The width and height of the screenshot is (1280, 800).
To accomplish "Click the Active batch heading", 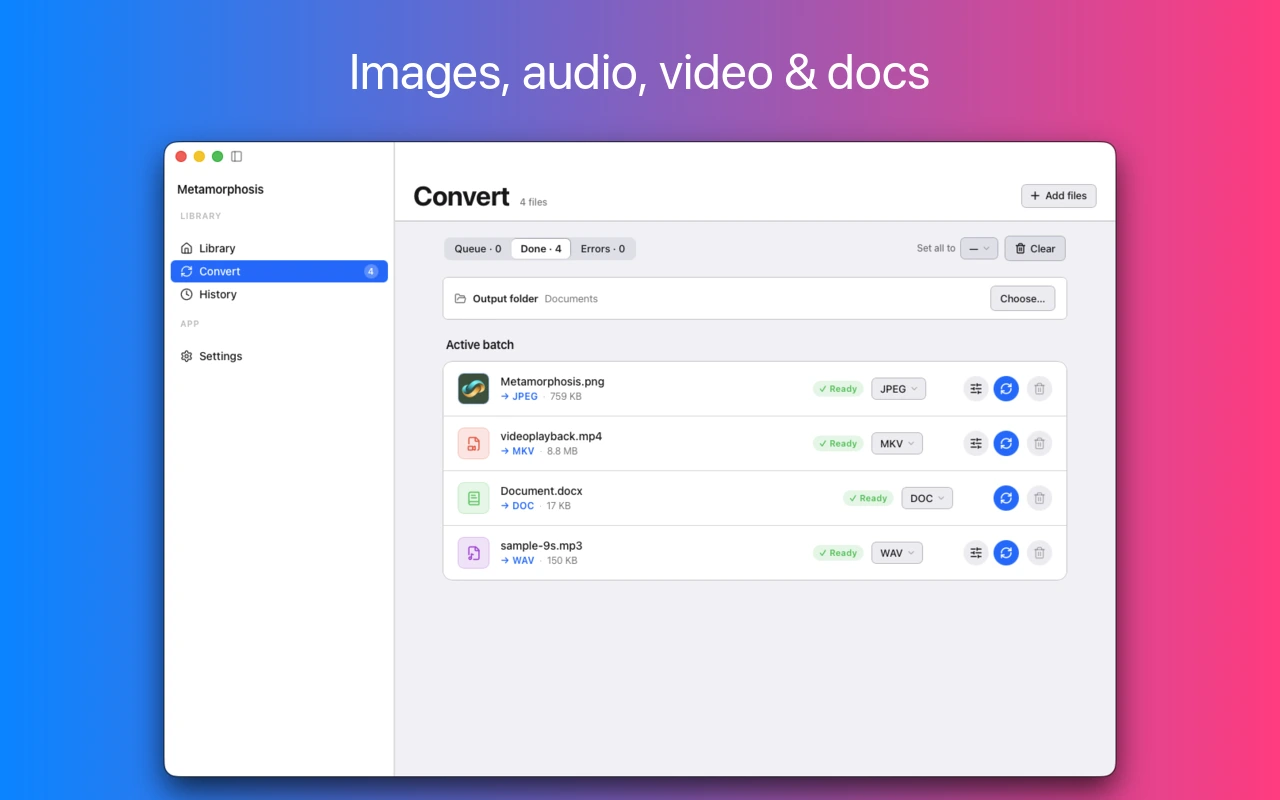I will point(480,344).
